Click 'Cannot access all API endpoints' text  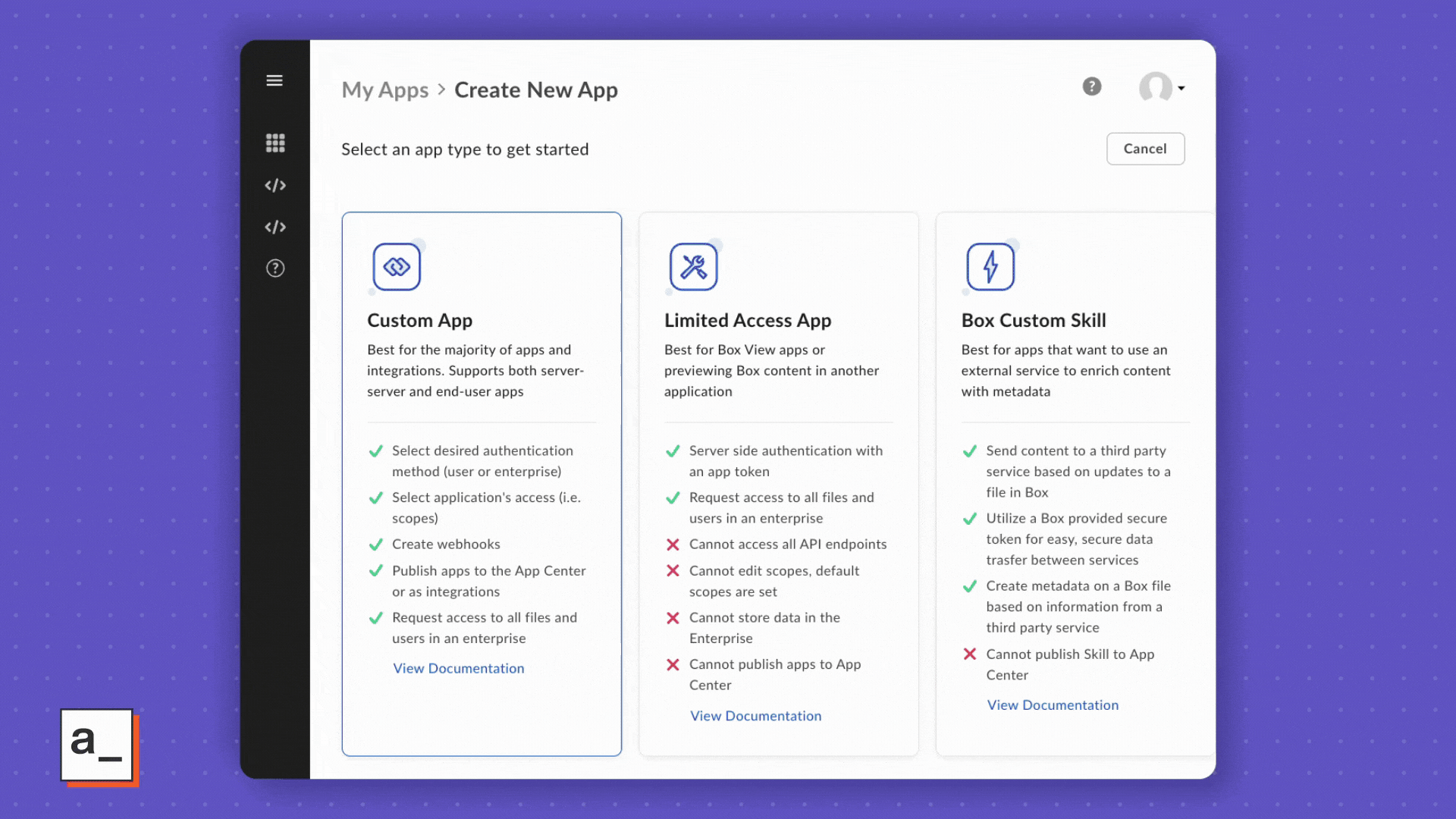pos(788,544)
